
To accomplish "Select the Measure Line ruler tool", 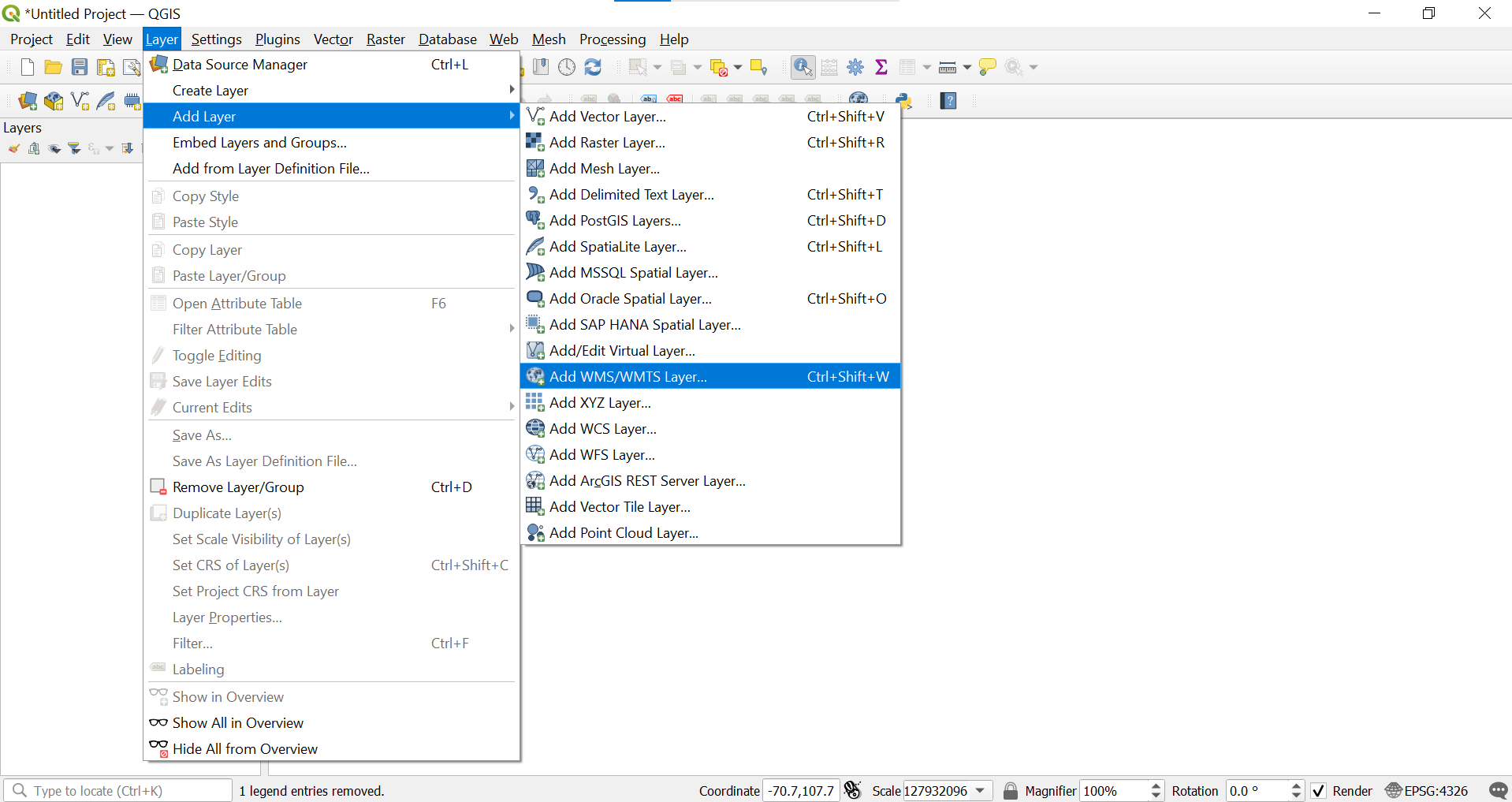I will [x=948, y=68].
